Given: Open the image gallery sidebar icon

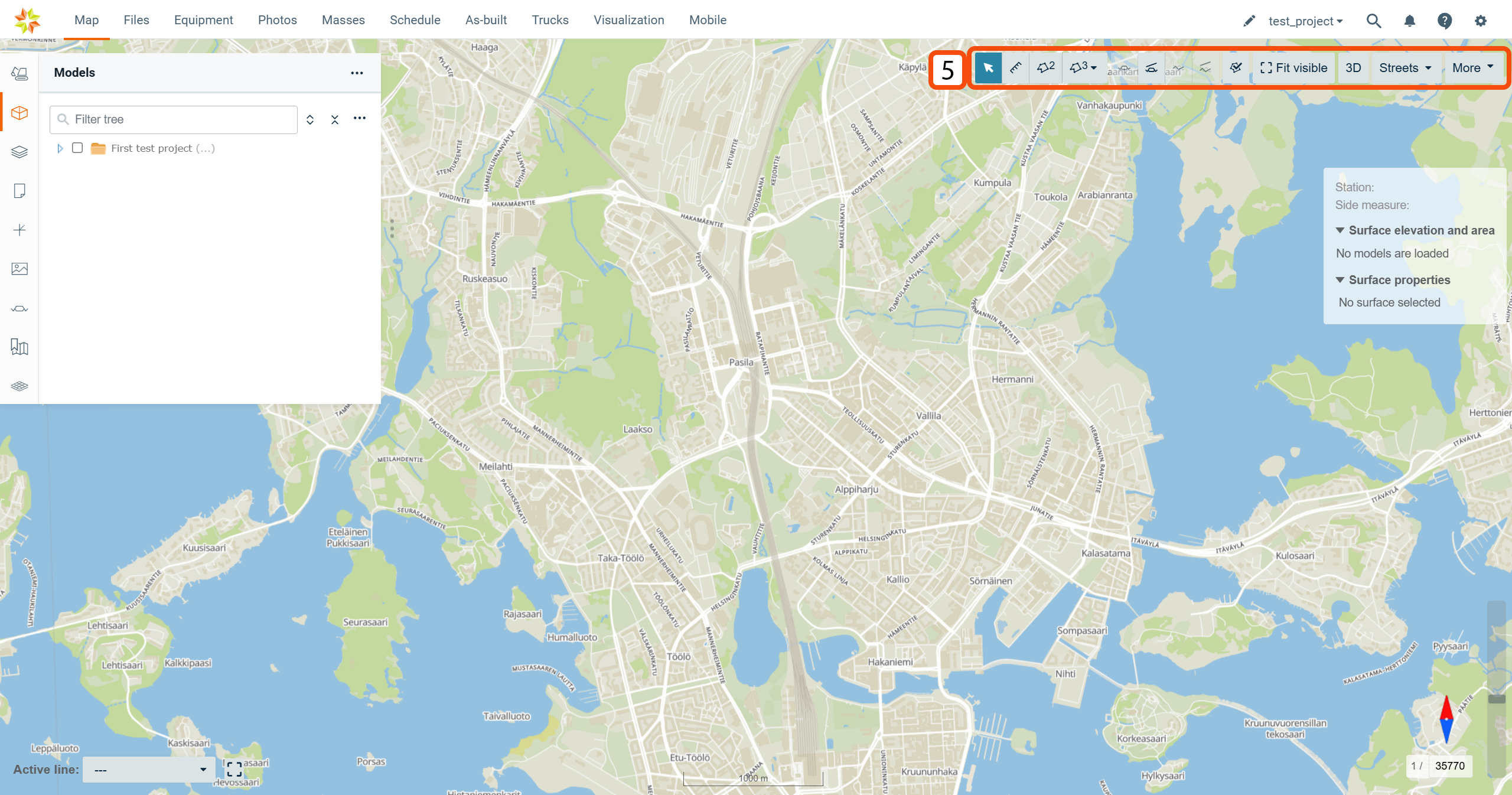Looking at the screenshot, I should click(19, 269).
